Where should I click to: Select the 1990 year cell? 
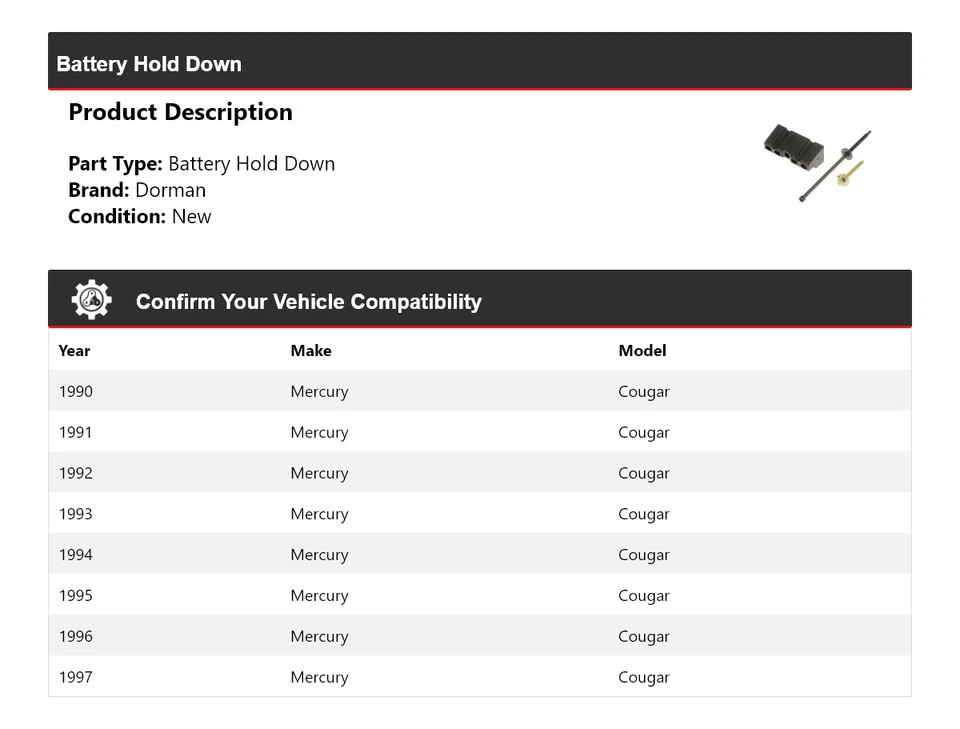75,392
